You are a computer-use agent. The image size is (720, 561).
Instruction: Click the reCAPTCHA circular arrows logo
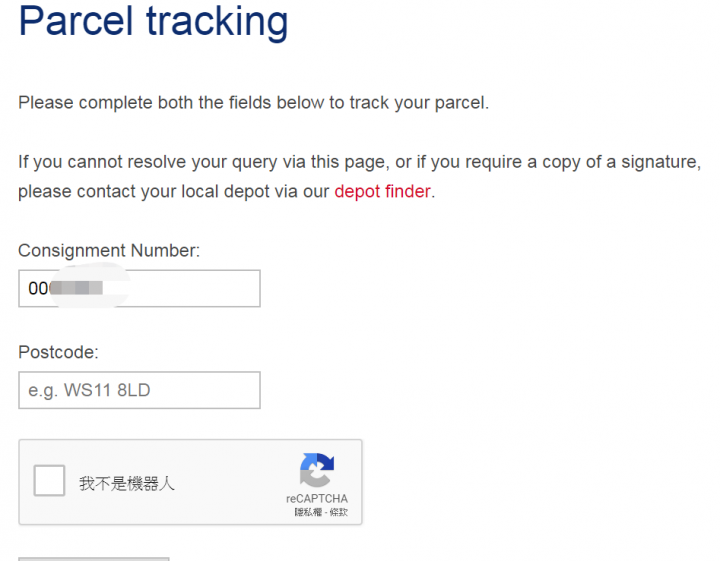point(317,470)
